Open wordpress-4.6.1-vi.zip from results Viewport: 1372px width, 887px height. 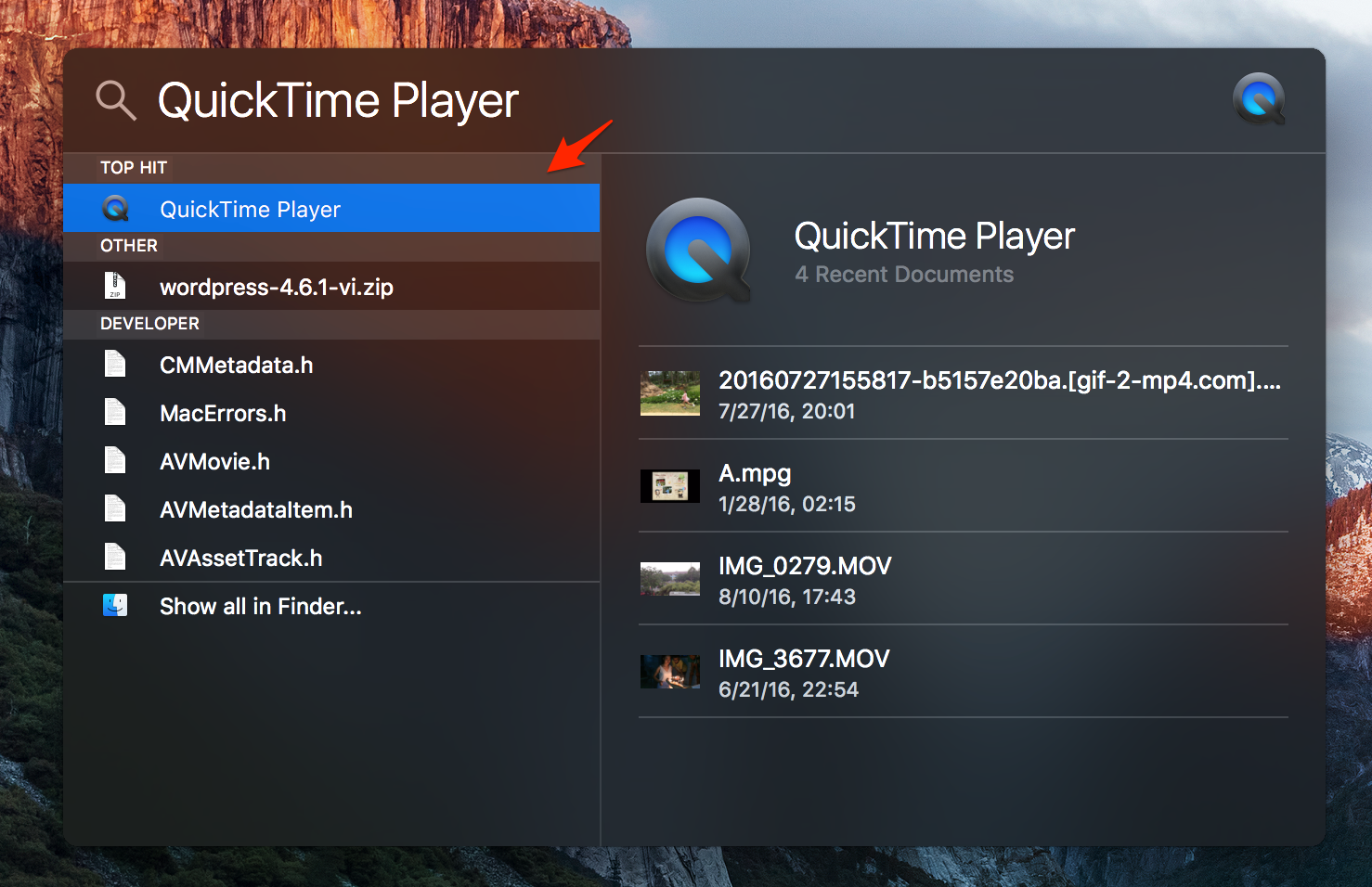(277, 287)
